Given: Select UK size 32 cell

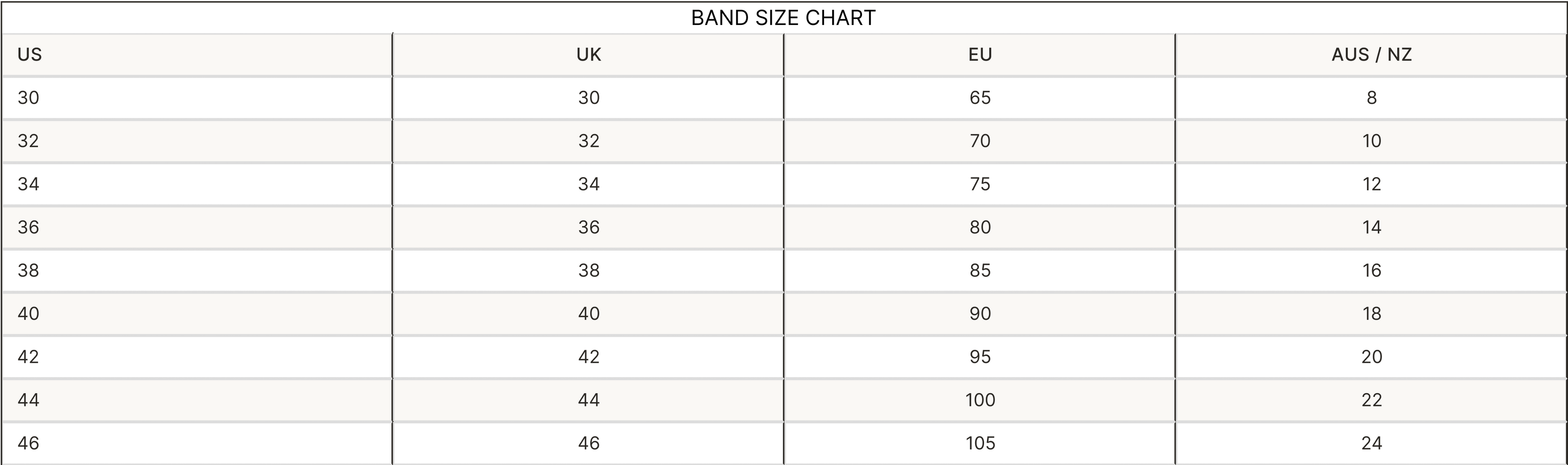Looking at the screenshot, I should pos(588,141).
